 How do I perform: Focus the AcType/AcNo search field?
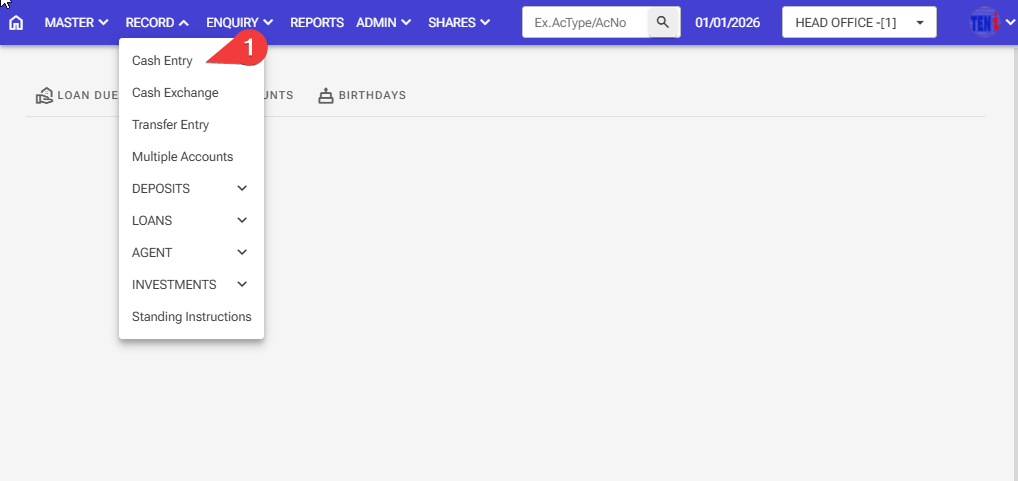[585, 22]
